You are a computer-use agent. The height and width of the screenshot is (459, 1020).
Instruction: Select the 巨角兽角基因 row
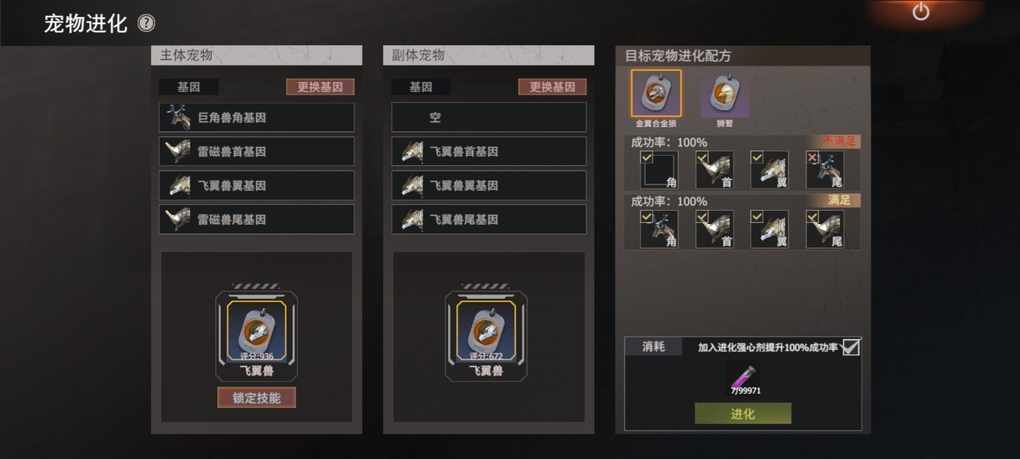pos(256,118)
